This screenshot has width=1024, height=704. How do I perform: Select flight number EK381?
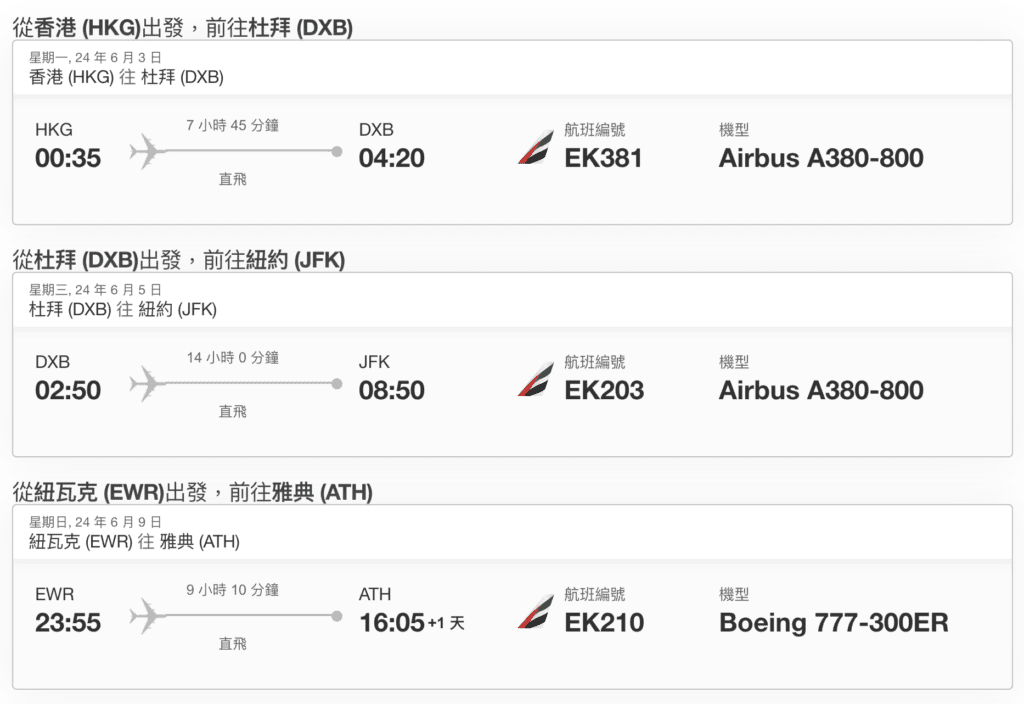point(603,158)
